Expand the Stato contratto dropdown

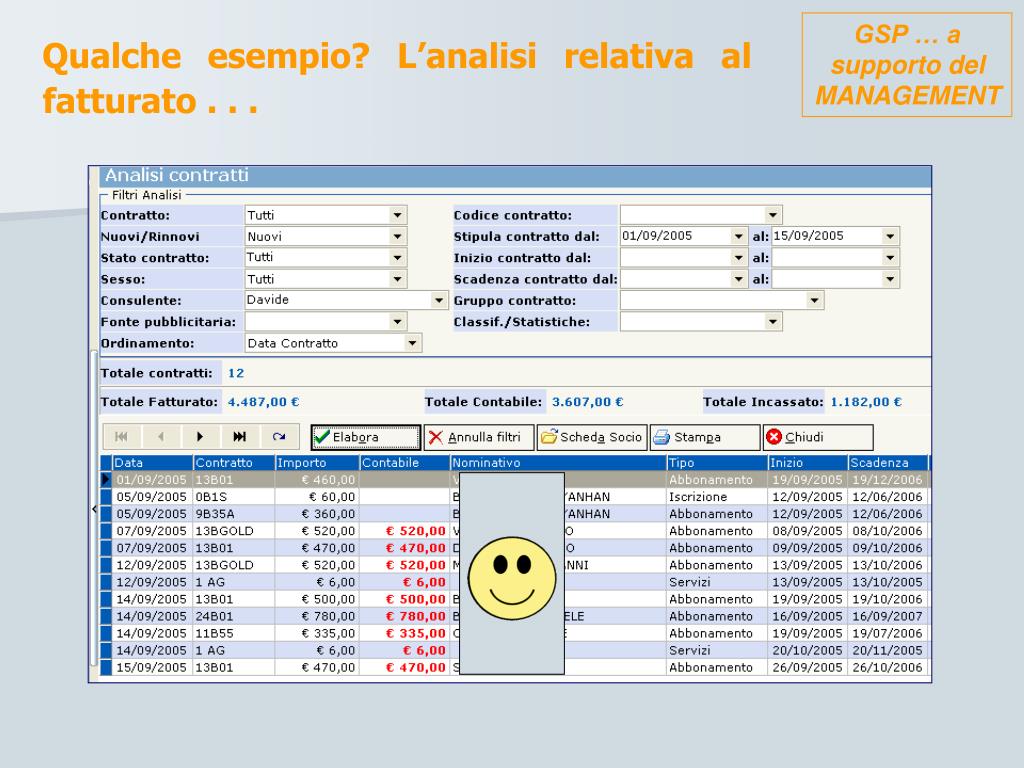tap(397, 257)
